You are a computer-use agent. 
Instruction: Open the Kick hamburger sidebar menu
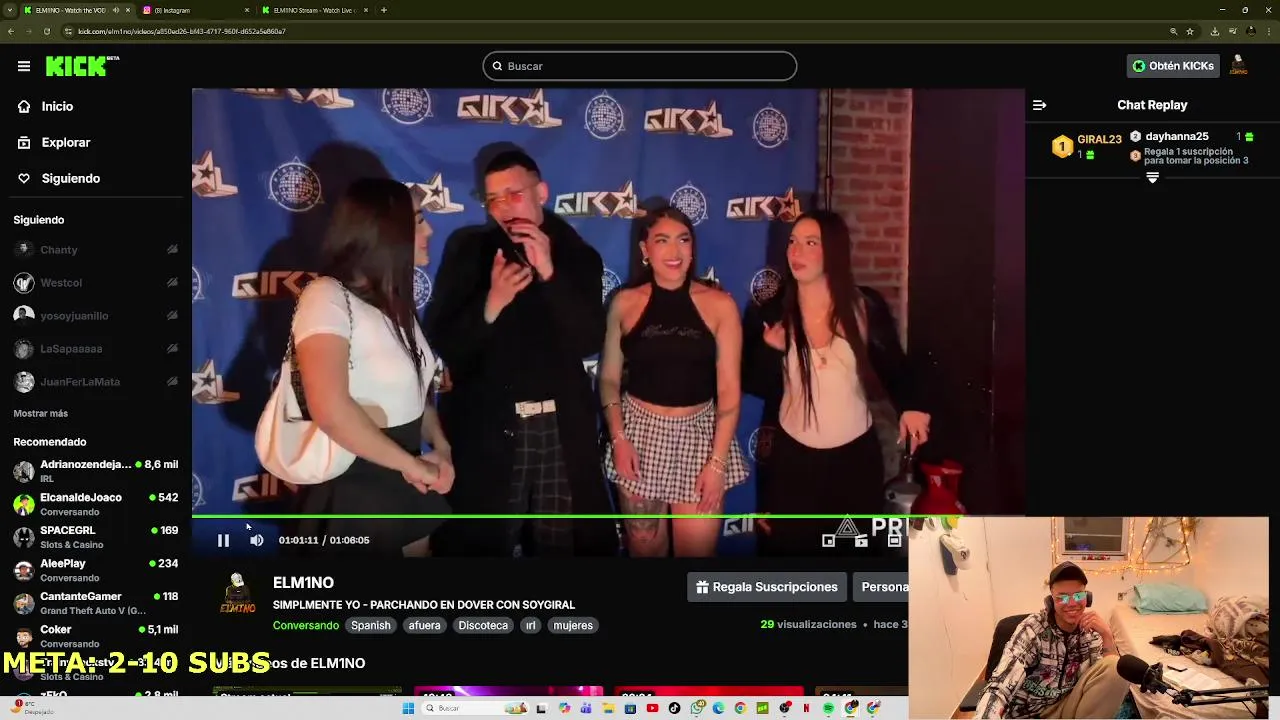pyautogui.click(x=24, y=66)
